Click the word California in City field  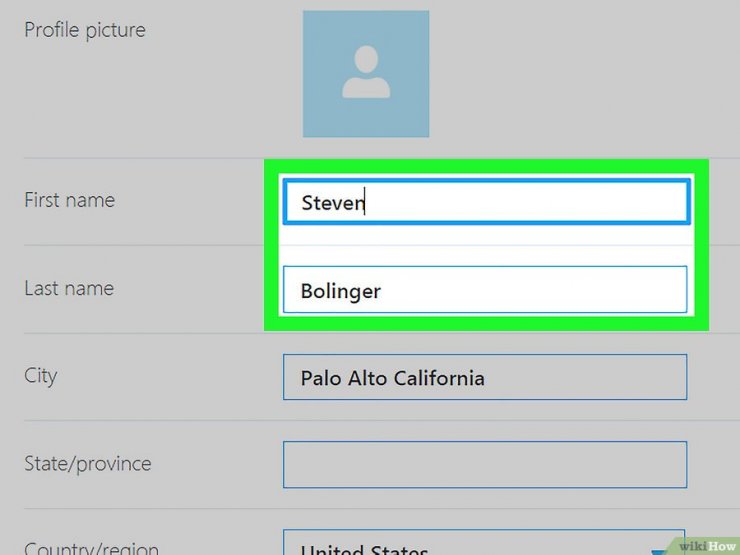(439, 378)
